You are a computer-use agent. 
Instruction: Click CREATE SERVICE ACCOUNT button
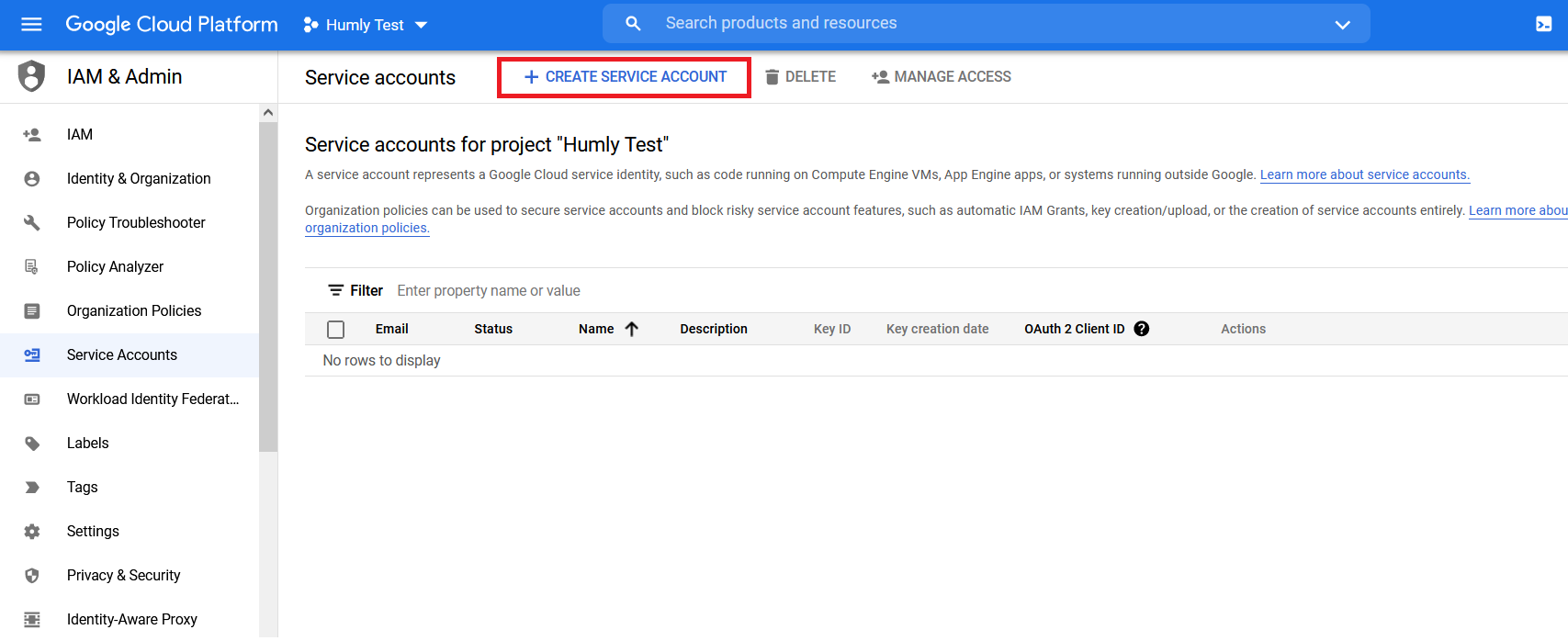pos(625,77)
